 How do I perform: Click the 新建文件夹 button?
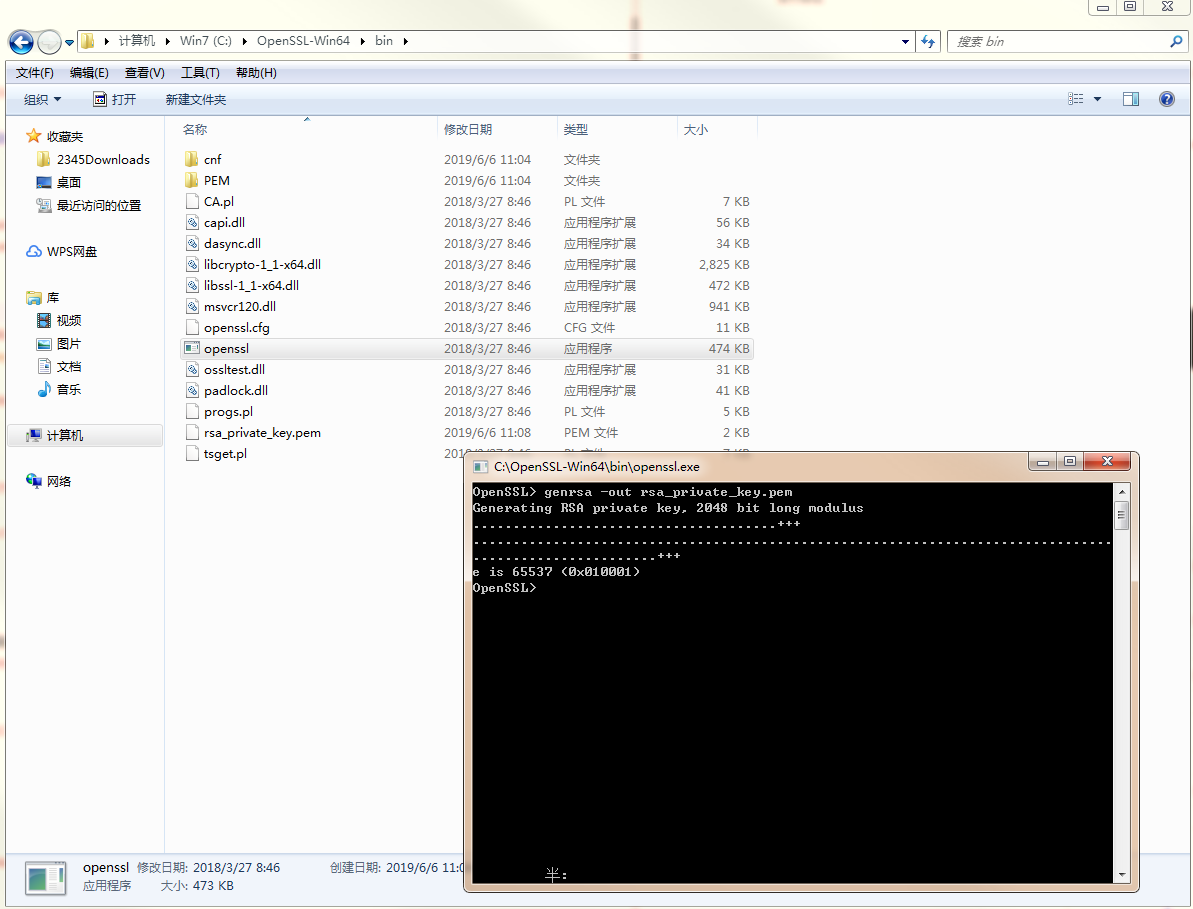point(196,100)
